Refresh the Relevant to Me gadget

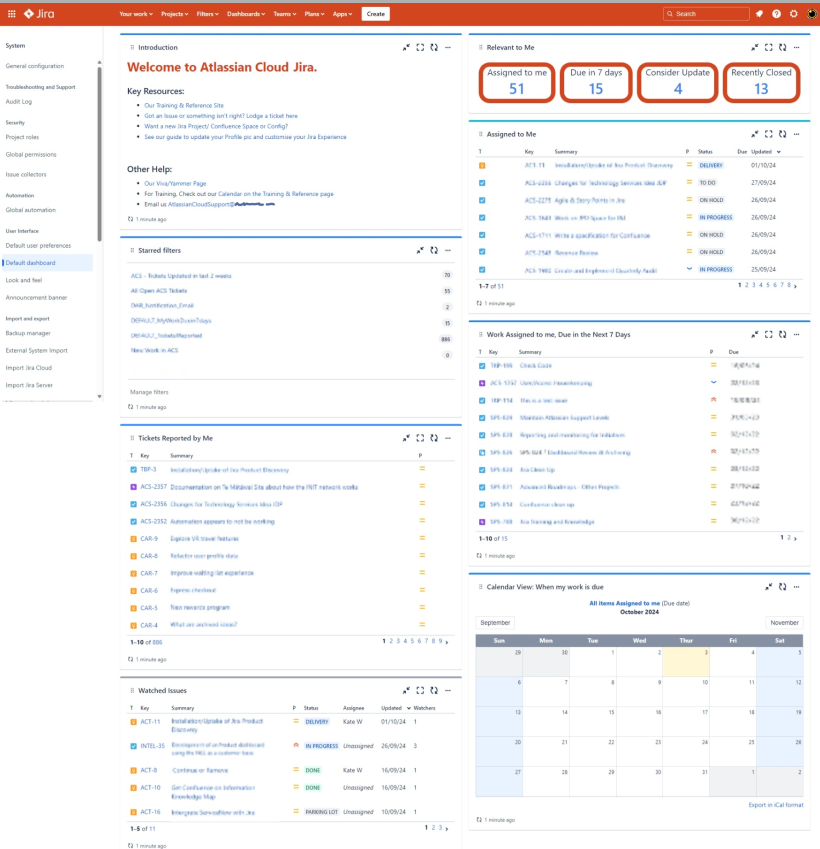(783, 48)
